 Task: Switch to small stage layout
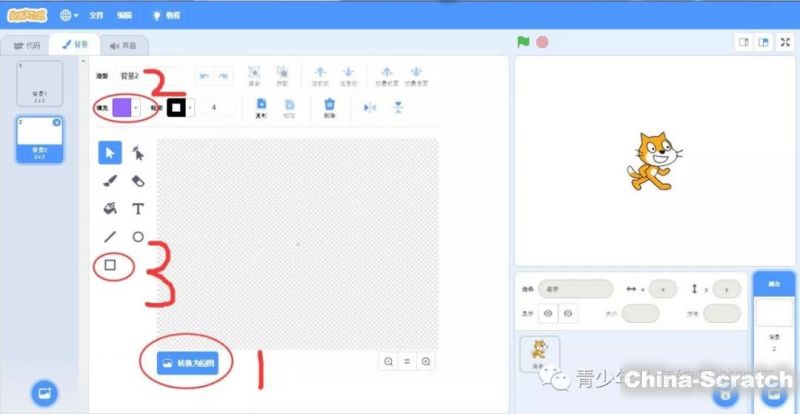coord(743,42)
